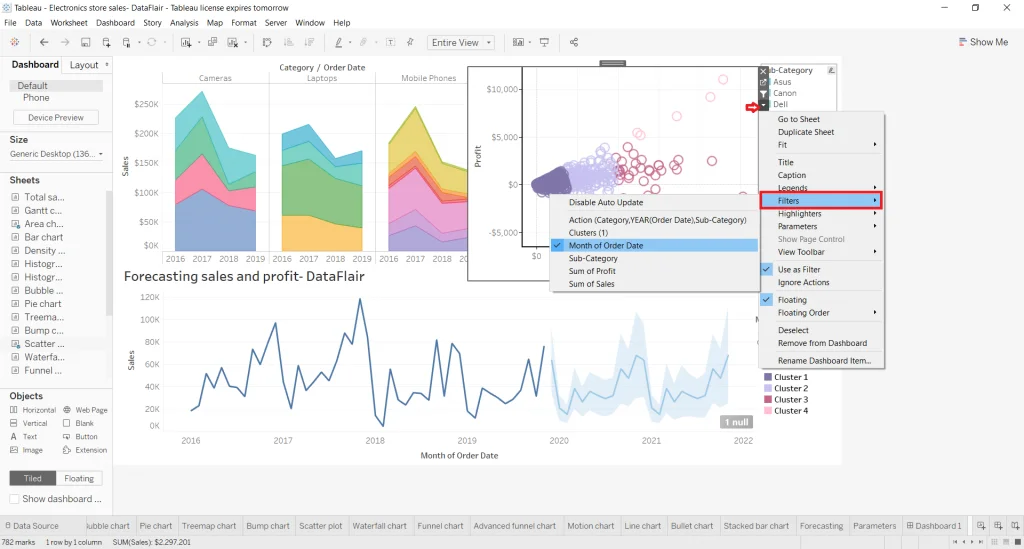Click the scatter sheet More Options caret

click(x=763, y=105)
